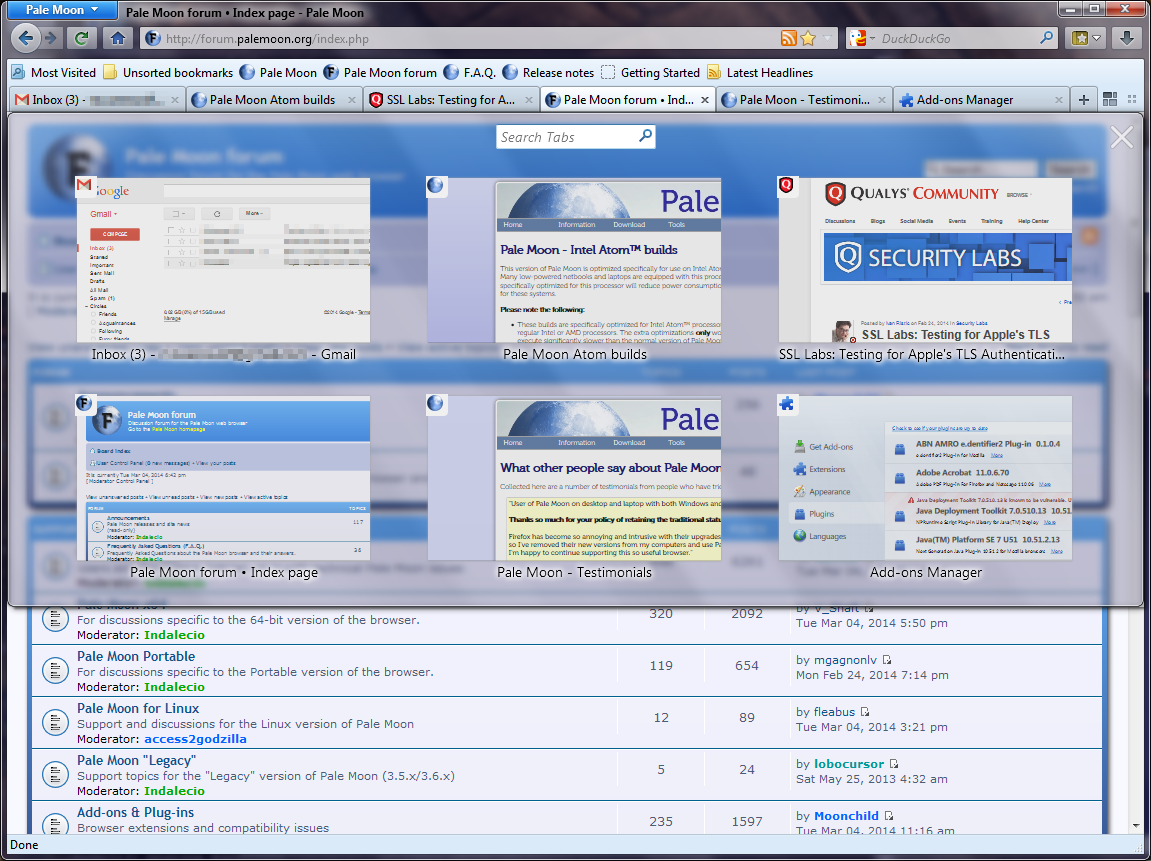Expand the bookmarks dropdown arrow
The height and width of the screenshot is (861, 1151).
(x=1098, y=38)
